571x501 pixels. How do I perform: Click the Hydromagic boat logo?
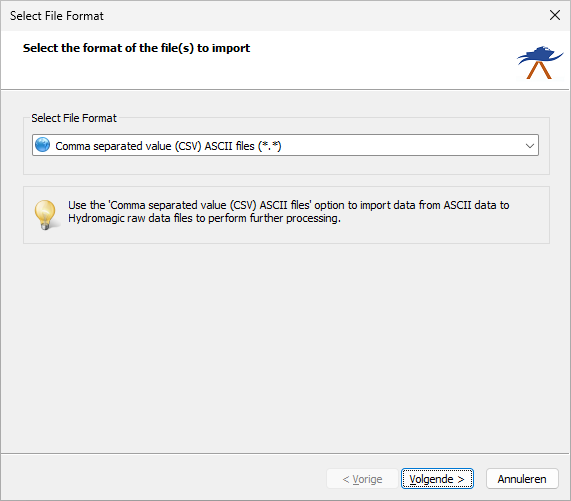tap(540, 62)
